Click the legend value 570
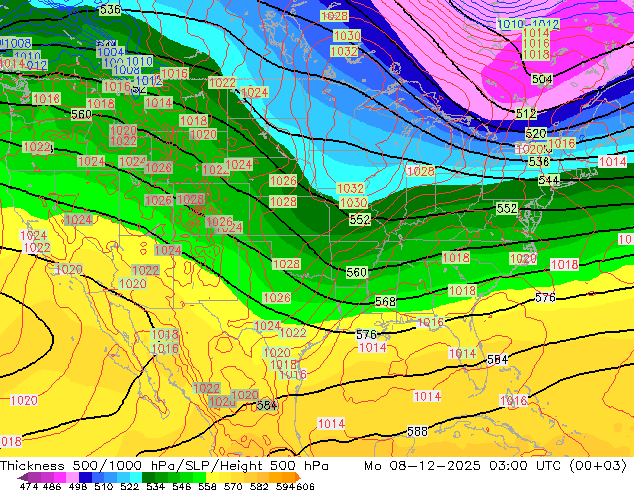Viewport: 634px width, 490px height. [x=233, y=486]
